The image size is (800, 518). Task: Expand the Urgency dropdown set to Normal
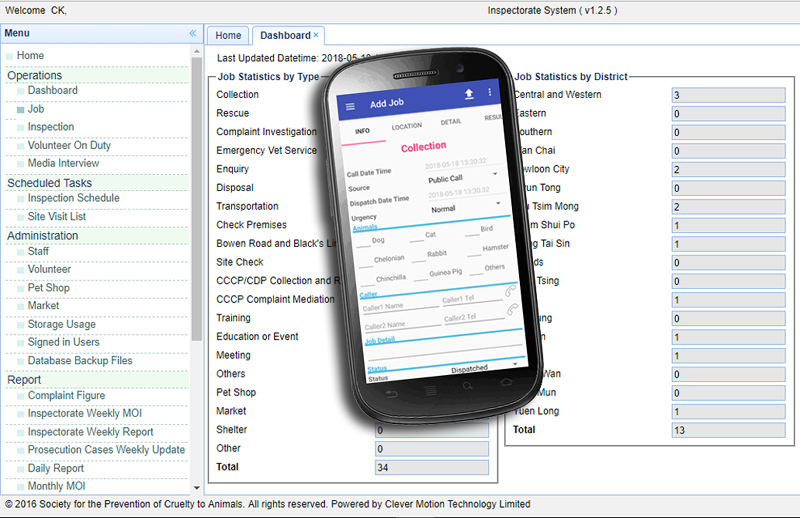pyautogui.click(x=464, y=207)
